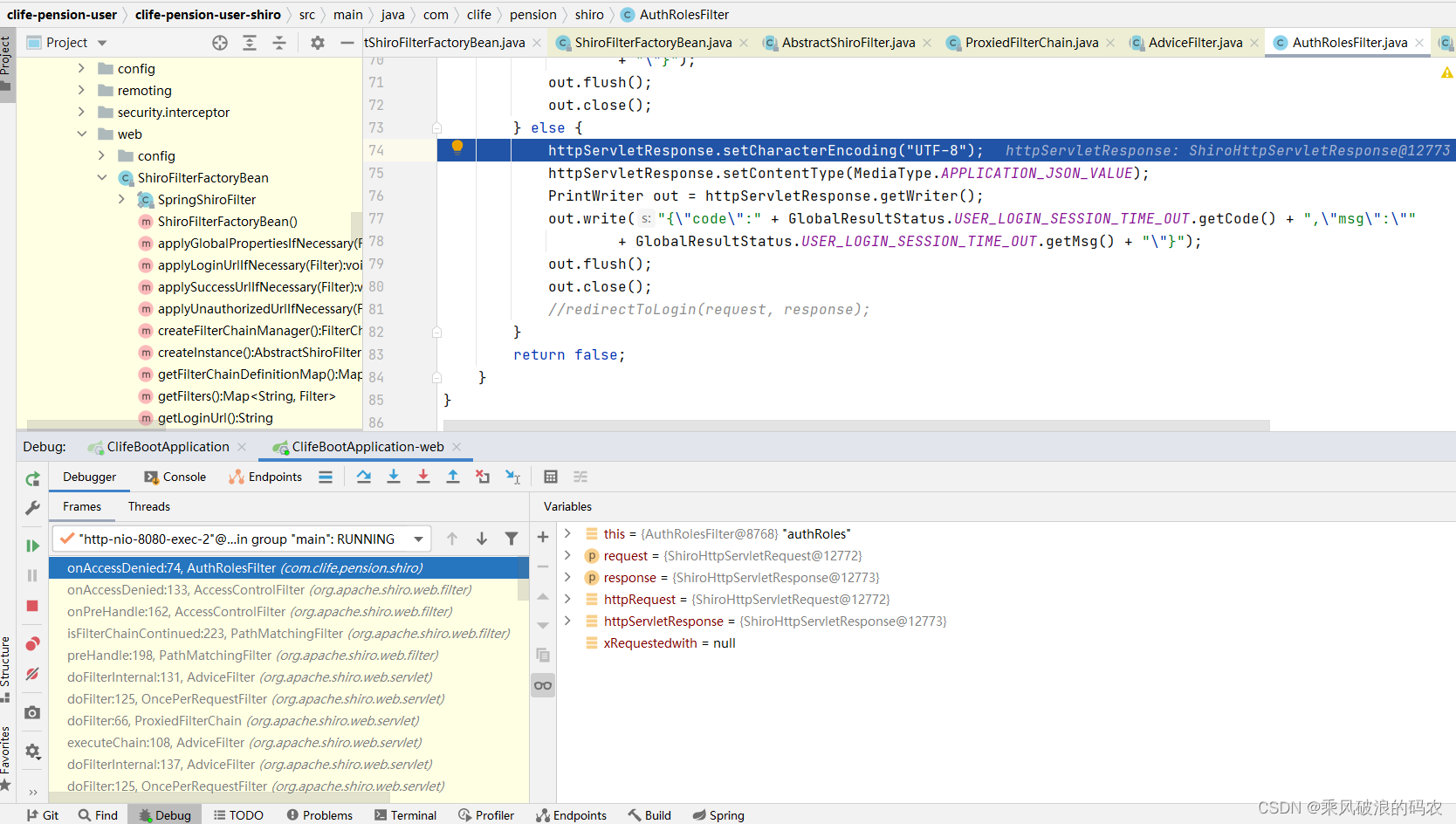Click the Step Over debugger icon
The height and width of the screenshot is (824, 1456).
point(364,477)
